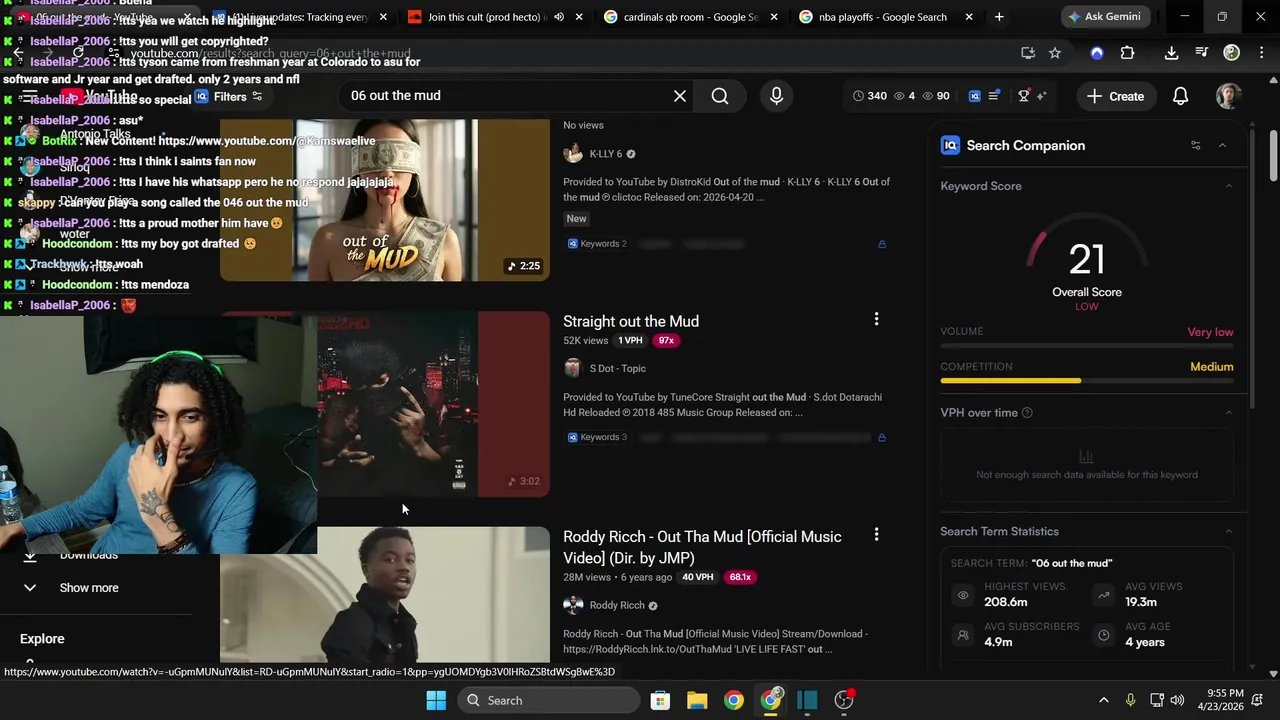Click the competition level bar

pyautogui.click(x=1087, y=381)
